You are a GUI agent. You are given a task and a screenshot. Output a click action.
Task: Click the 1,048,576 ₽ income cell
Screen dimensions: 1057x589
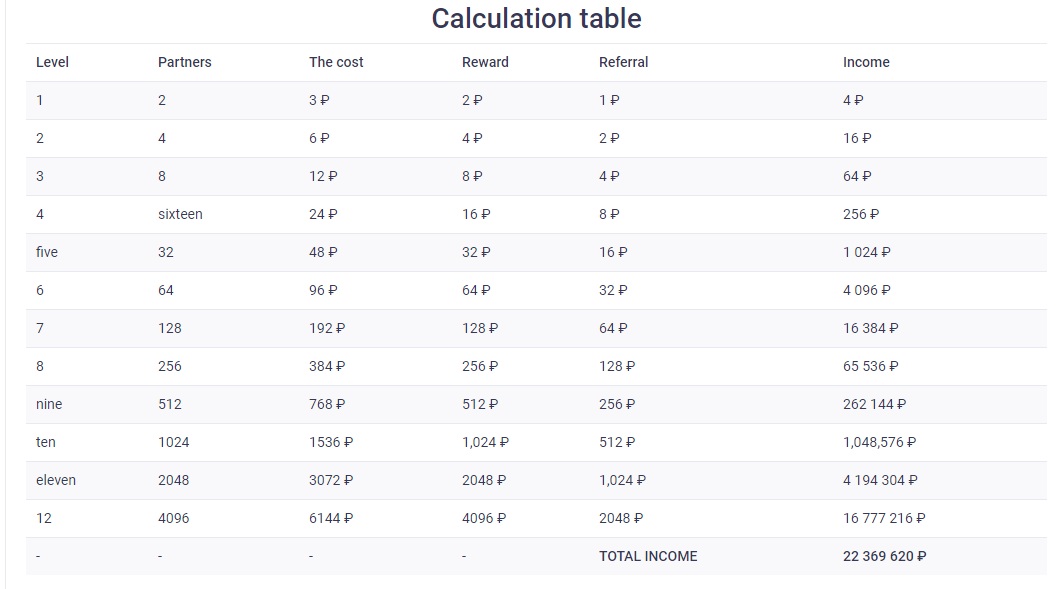[x=879, y=442]
